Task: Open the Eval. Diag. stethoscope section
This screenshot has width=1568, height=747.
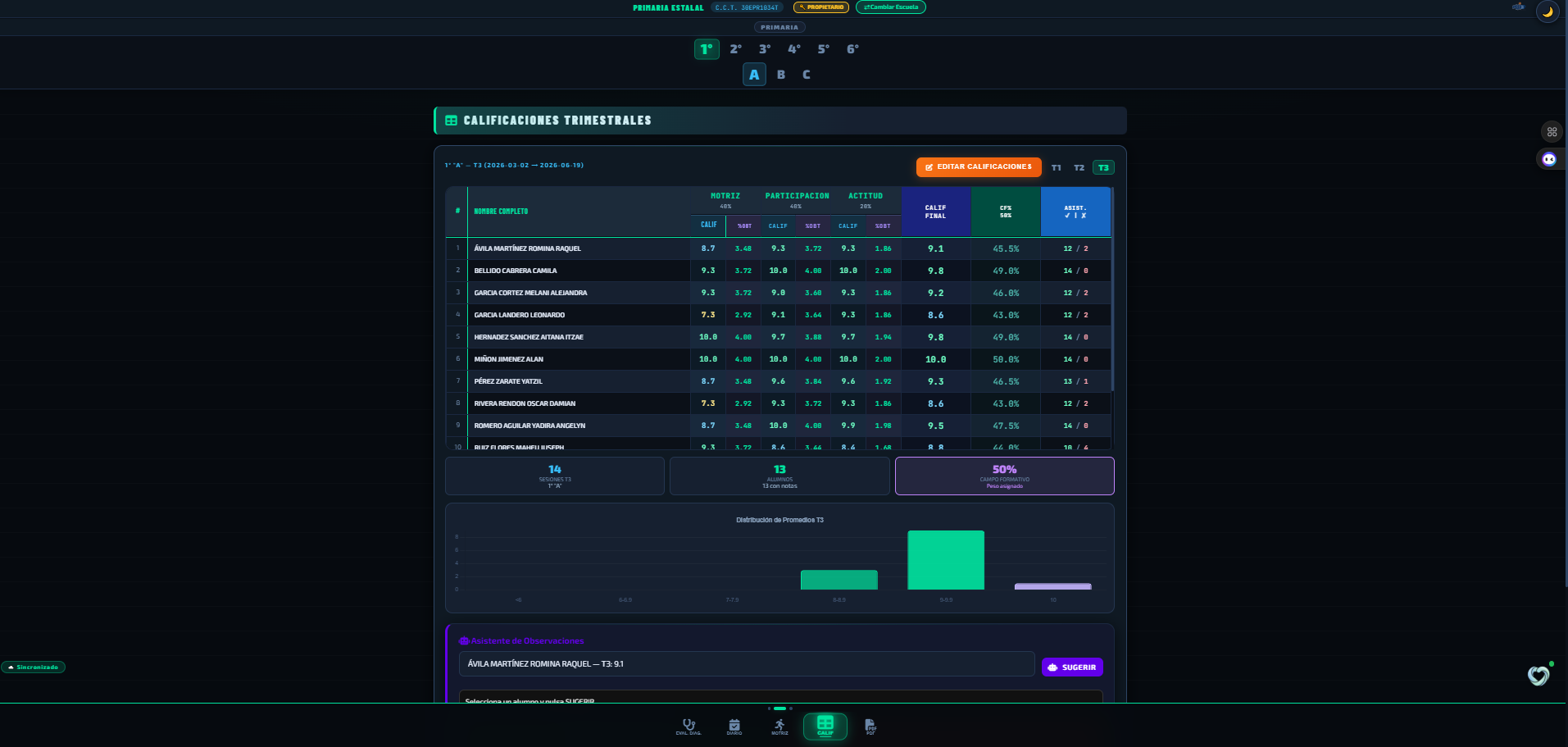Action: 689,727
